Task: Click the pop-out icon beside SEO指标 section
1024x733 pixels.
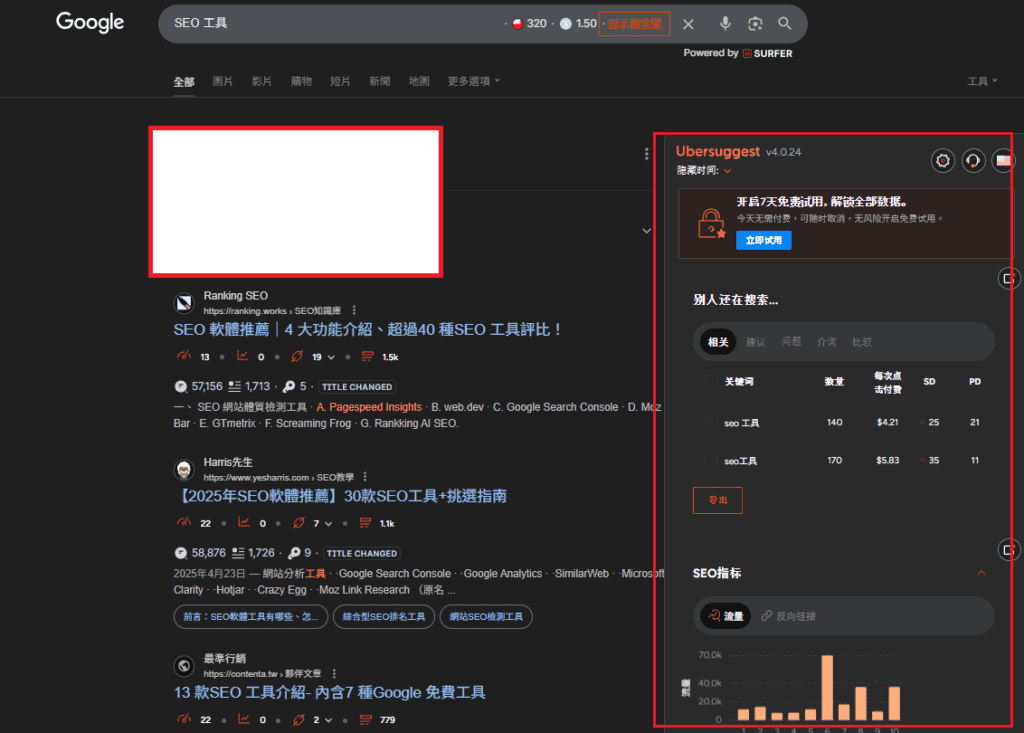Action: pyautogui.click(x=1008, y=550)
